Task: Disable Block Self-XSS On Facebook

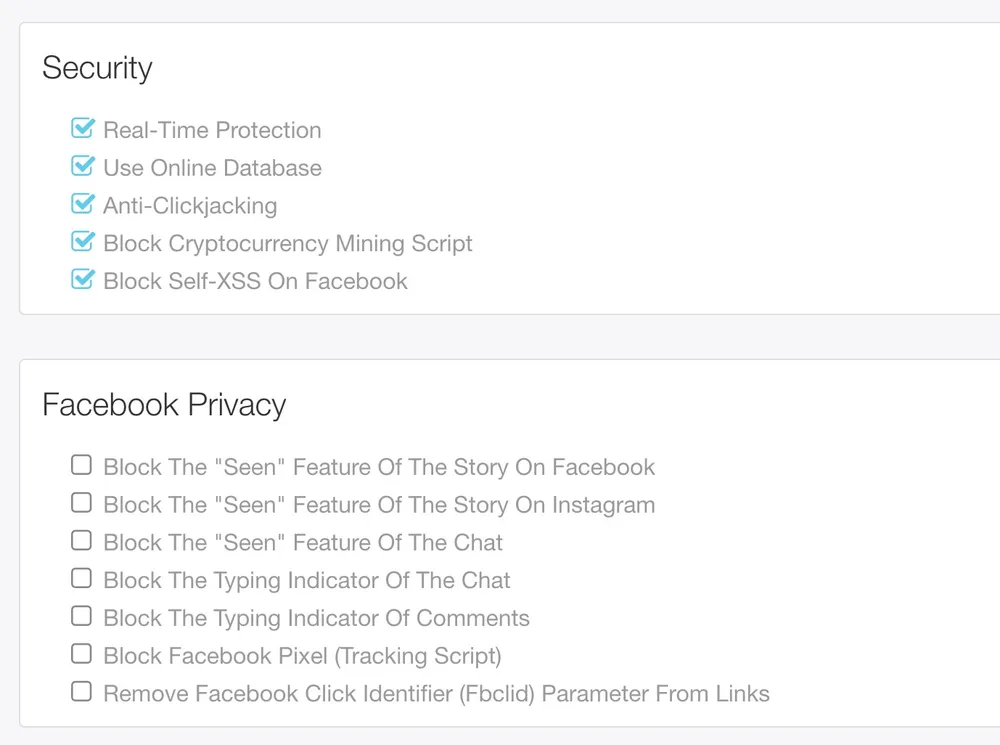Action: pos(82,280)
